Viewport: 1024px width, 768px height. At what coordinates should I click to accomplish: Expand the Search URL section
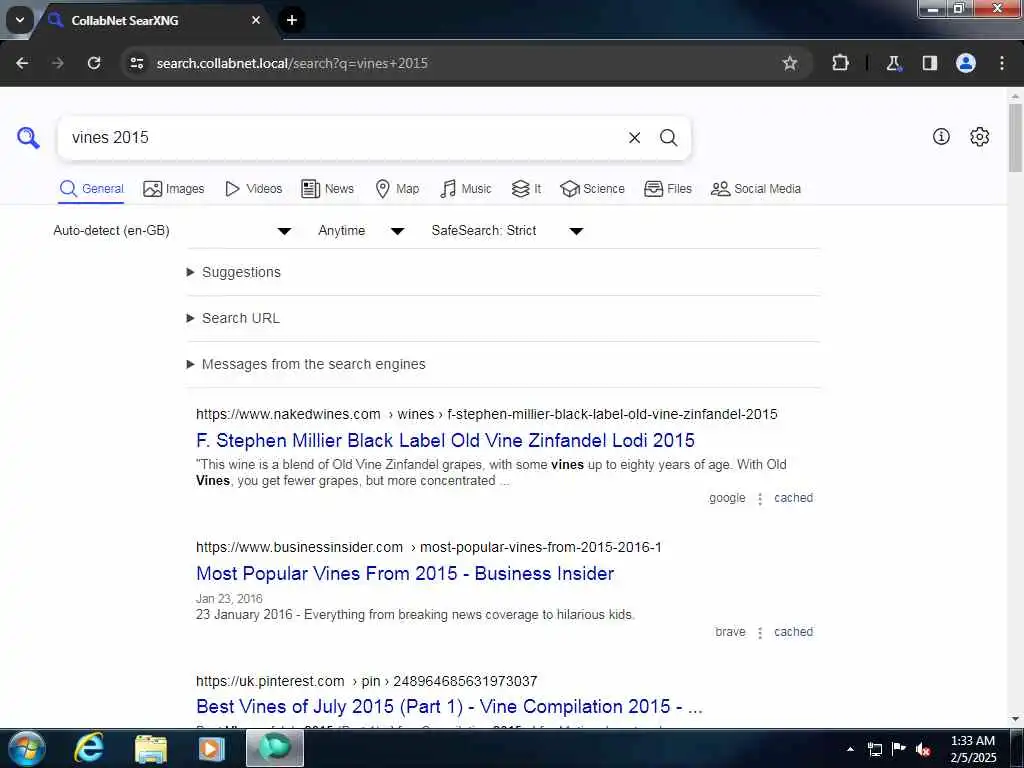click(234, 318)
